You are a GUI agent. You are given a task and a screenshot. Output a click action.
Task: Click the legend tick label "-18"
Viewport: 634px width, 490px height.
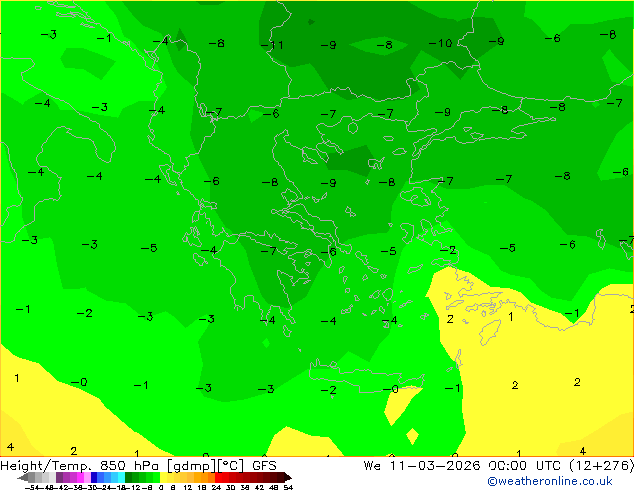[x=120, y=488]
